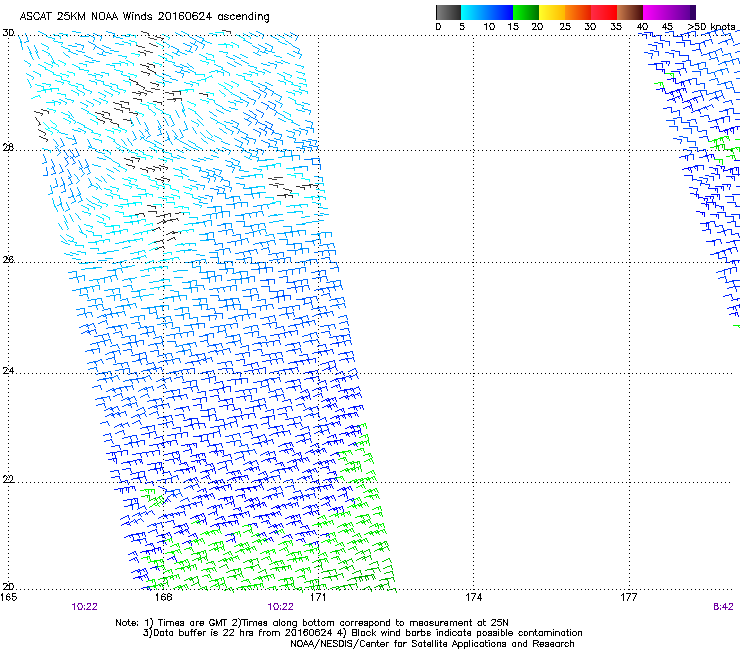Click the magenta-purple 40-50 knots legend segment
Viewport: 740px width, 650px height.
point(669,12)
